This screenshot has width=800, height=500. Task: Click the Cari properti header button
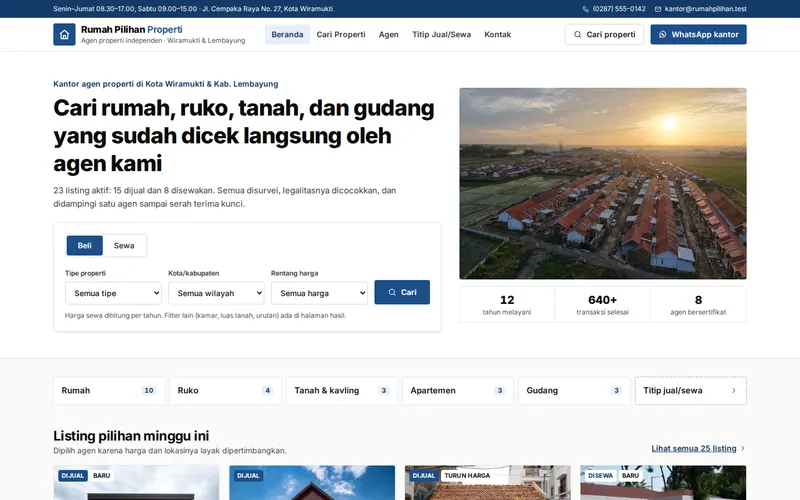click(605, 35)
